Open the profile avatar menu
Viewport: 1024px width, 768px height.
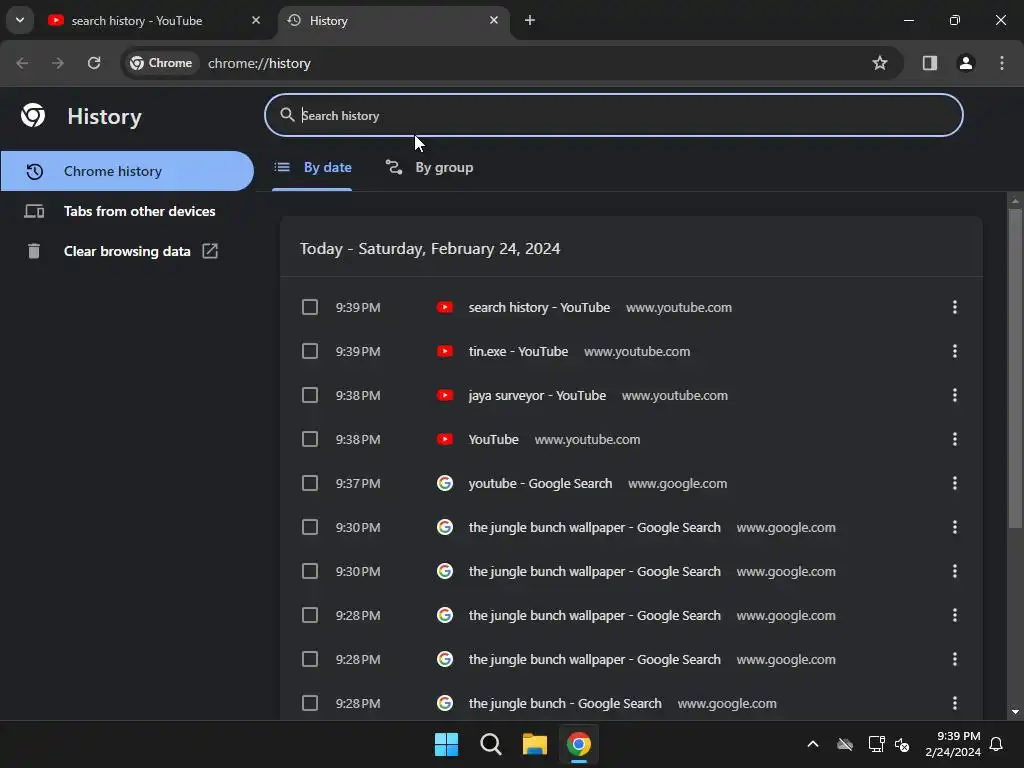pyautogui.click(x=966, y=63)
